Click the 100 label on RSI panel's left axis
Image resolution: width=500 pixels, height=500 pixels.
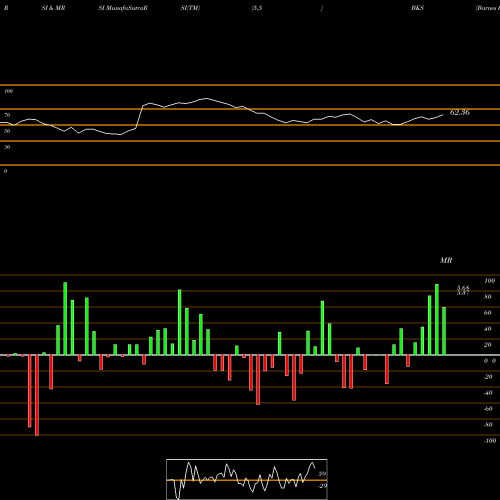8,91
